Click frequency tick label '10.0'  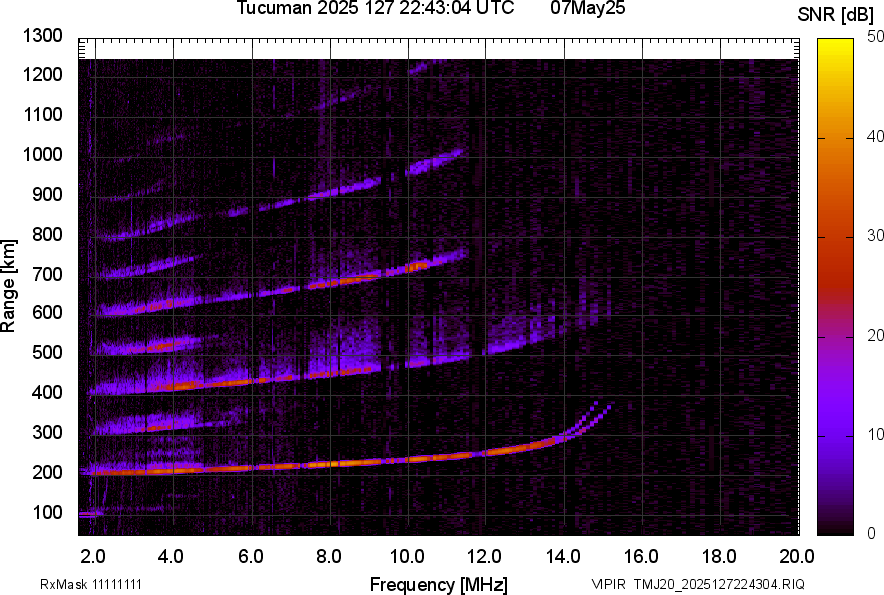407,557
